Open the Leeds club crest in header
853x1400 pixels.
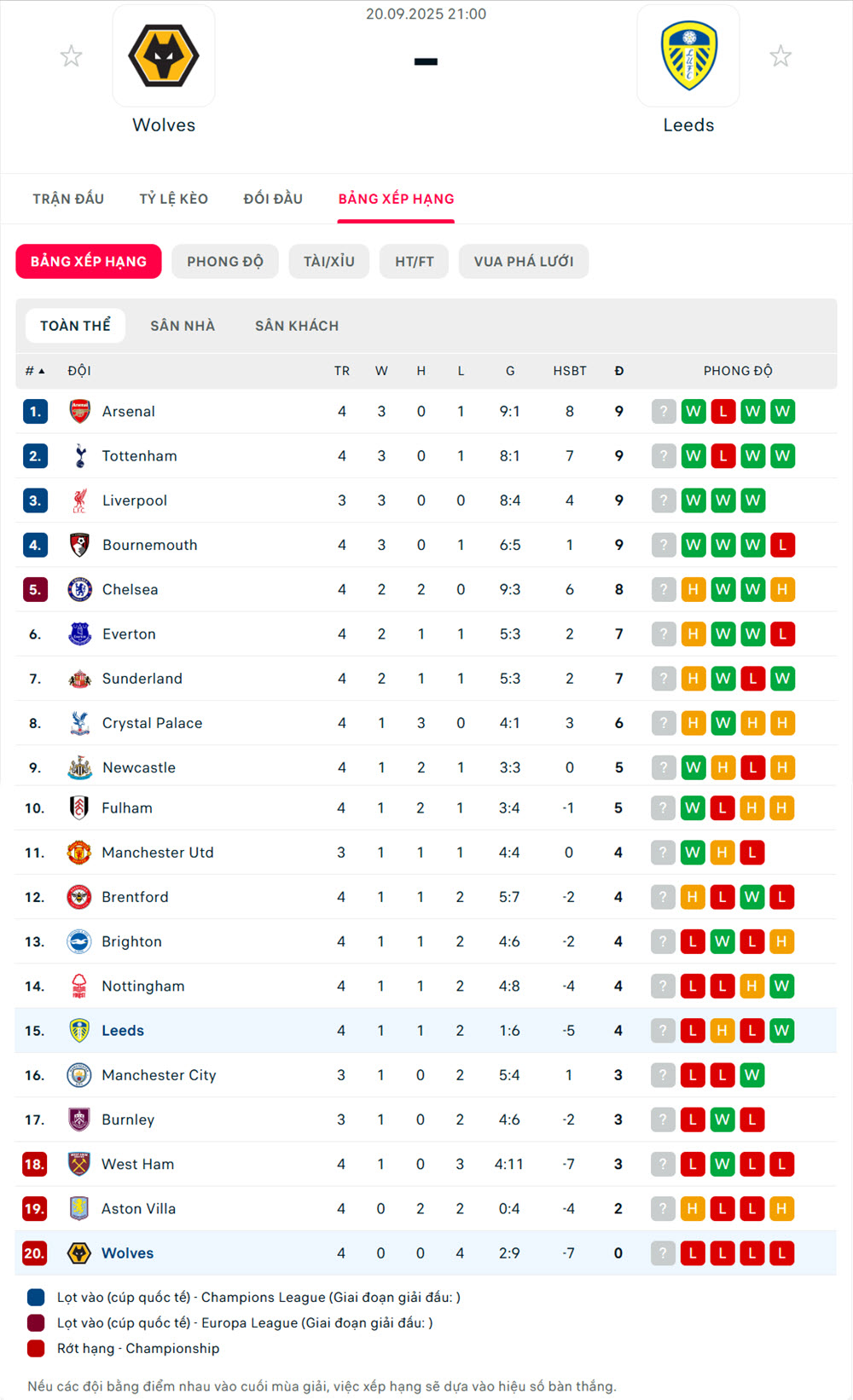(688, 56)
